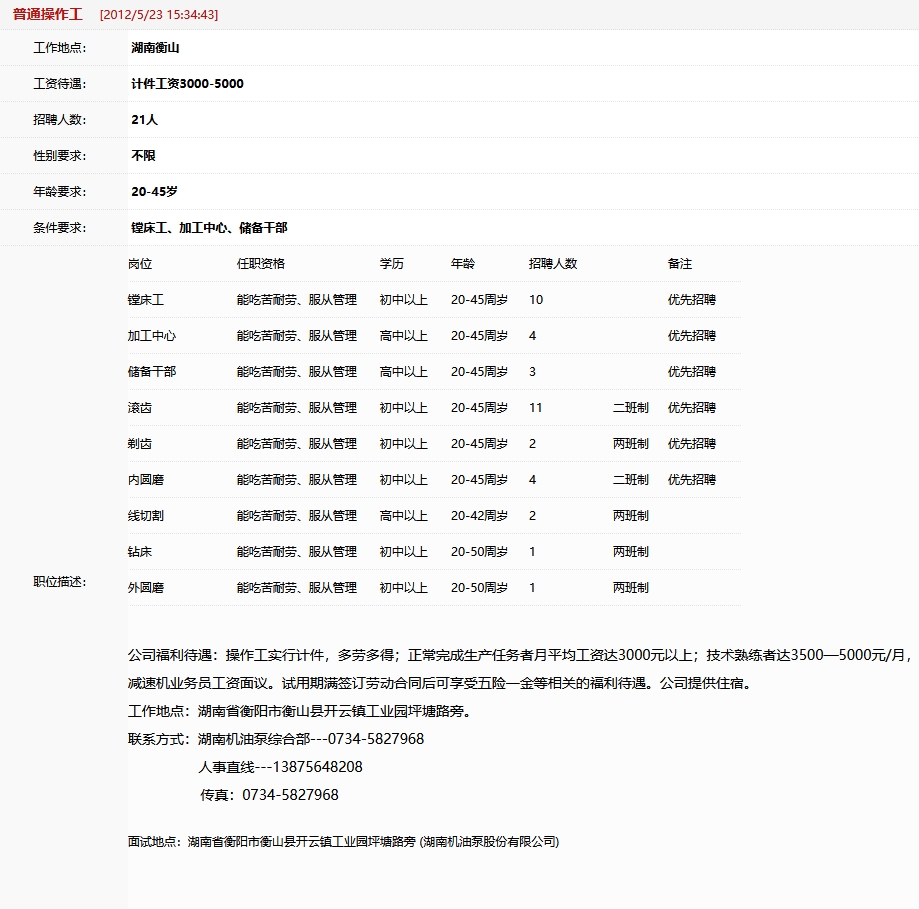
Task: Select the 学历 column header
Action: (x=391, y=264)
